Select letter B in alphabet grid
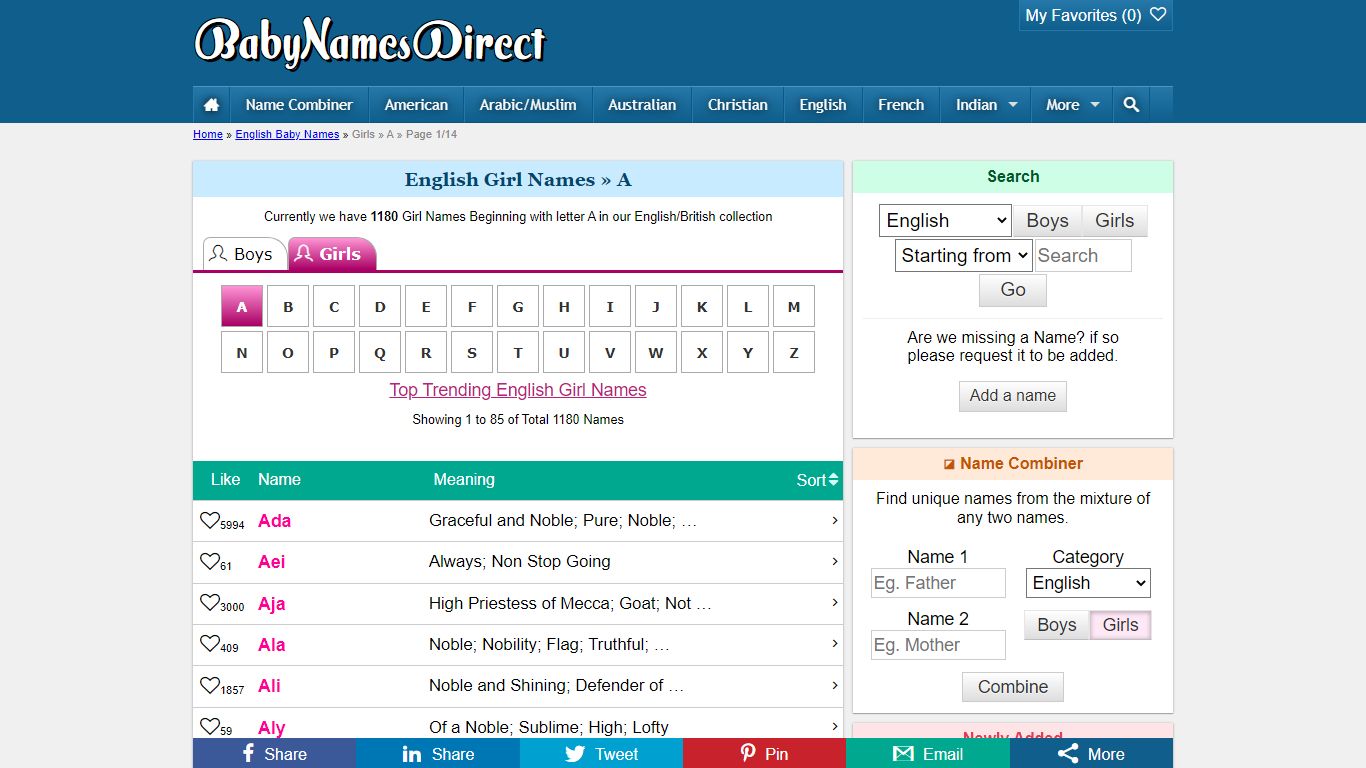The image size is (1366, 768). click(x=288, y=306)
